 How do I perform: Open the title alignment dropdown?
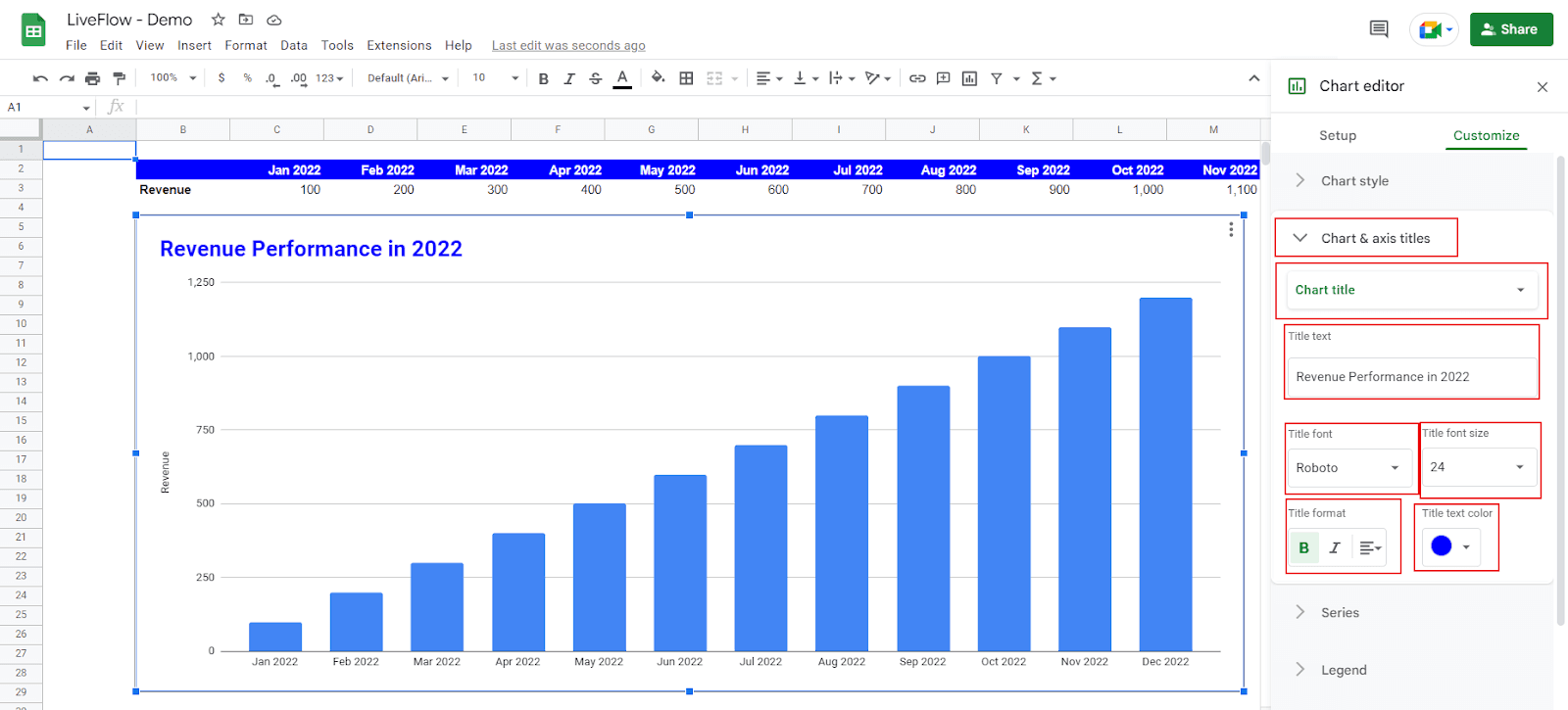pos(1370,547)
